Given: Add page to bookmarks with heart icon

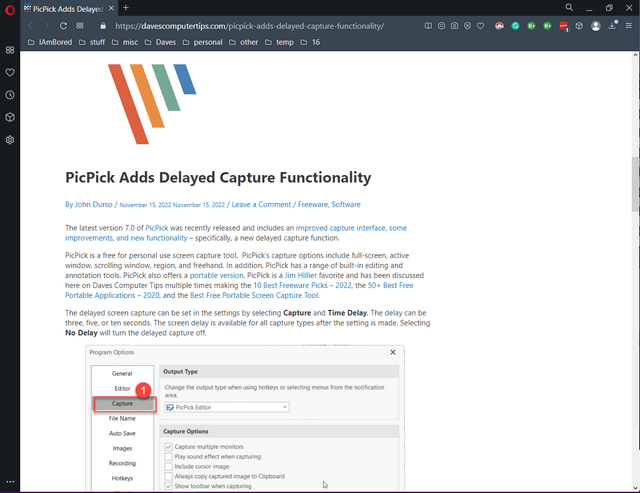Looking at the screenshot, I should pyautogui.click(x=480, y=26).
